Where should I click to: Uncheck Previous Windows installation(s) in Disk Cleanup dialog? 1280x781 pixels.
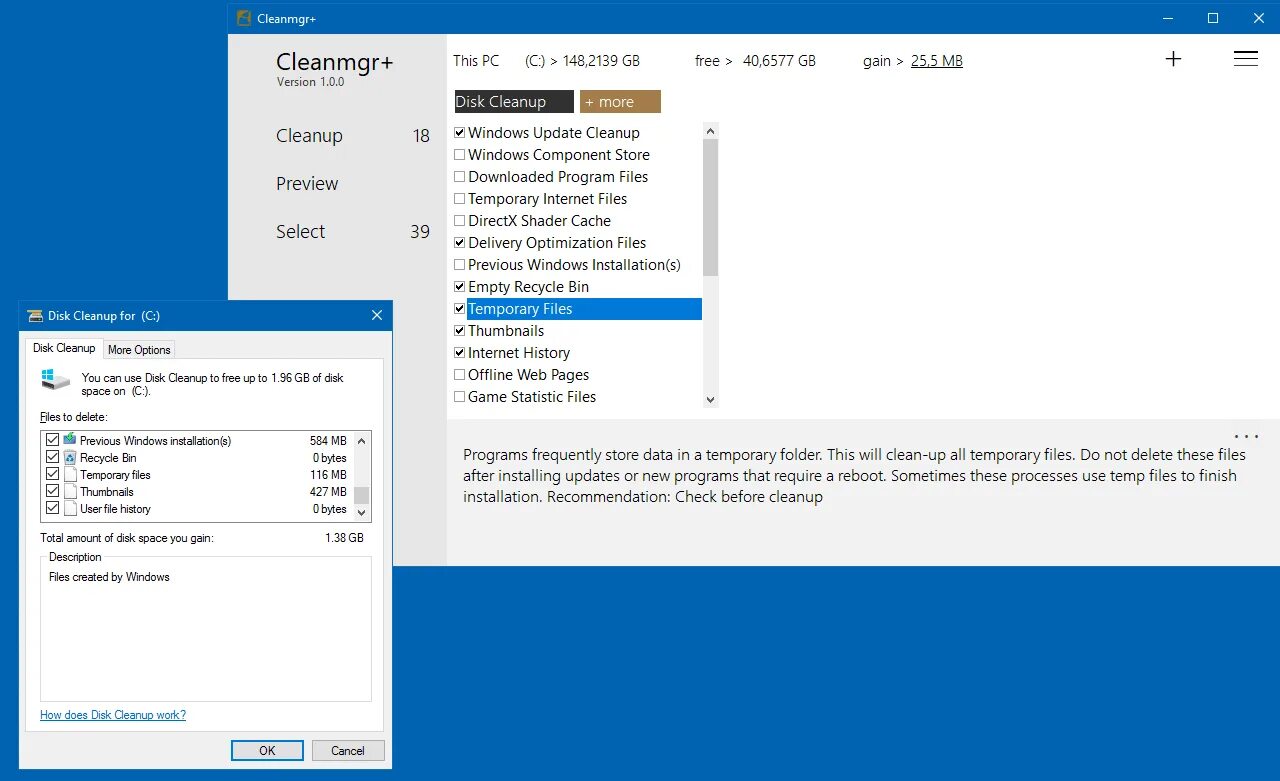click(x=53, y=440)
